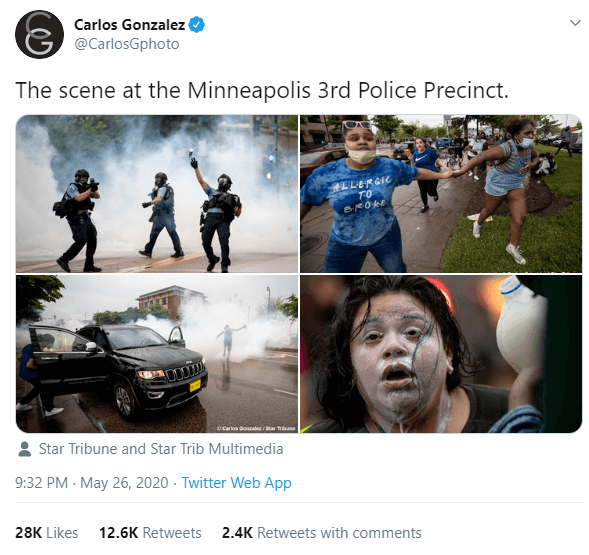589x555 pixels.
Task: View the 28K Likes list
Action: click(47, 533)
